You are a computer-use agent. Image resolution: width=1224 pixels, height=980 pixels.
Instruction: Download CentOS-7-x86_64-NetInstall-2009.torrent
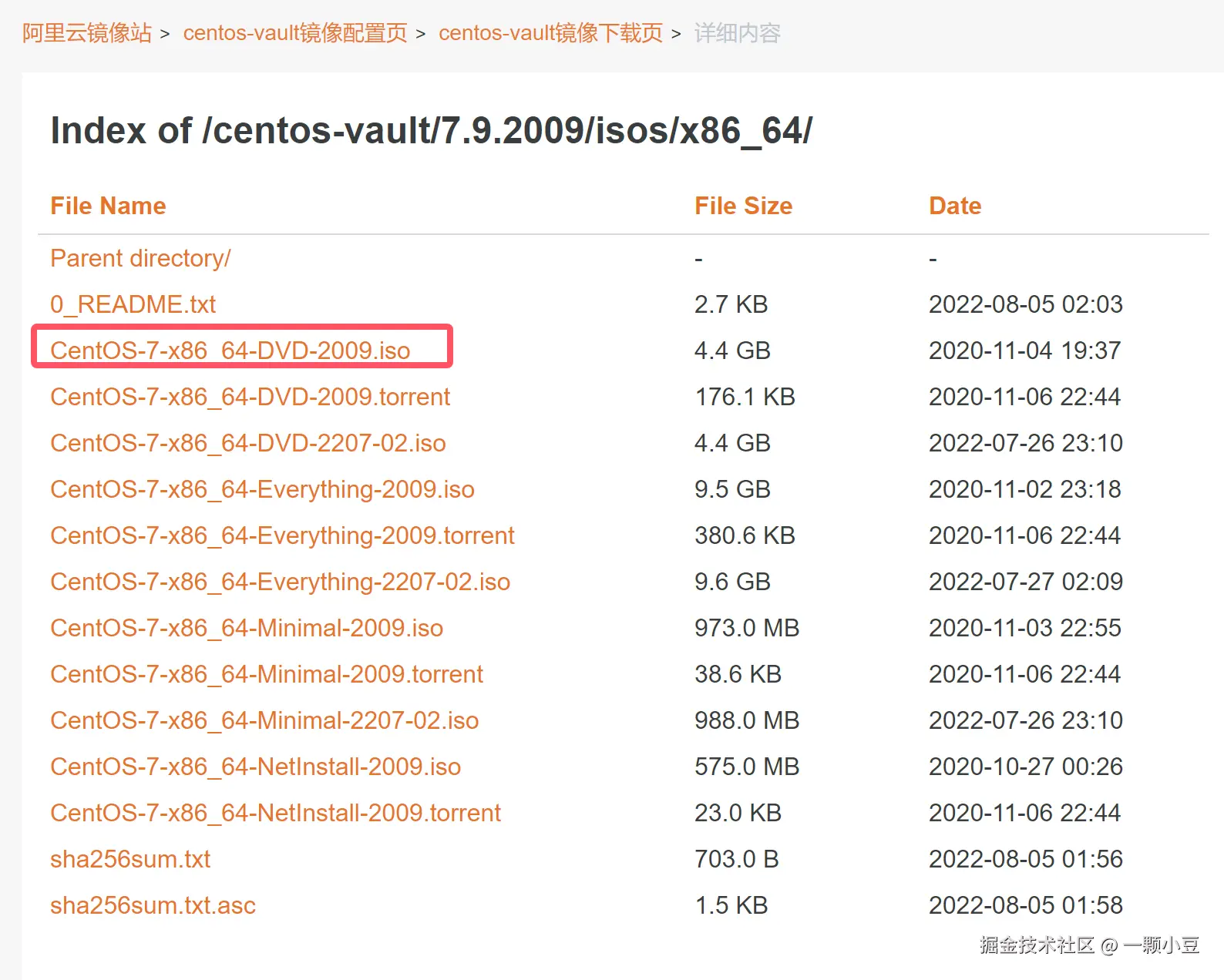tap(275, 813)
